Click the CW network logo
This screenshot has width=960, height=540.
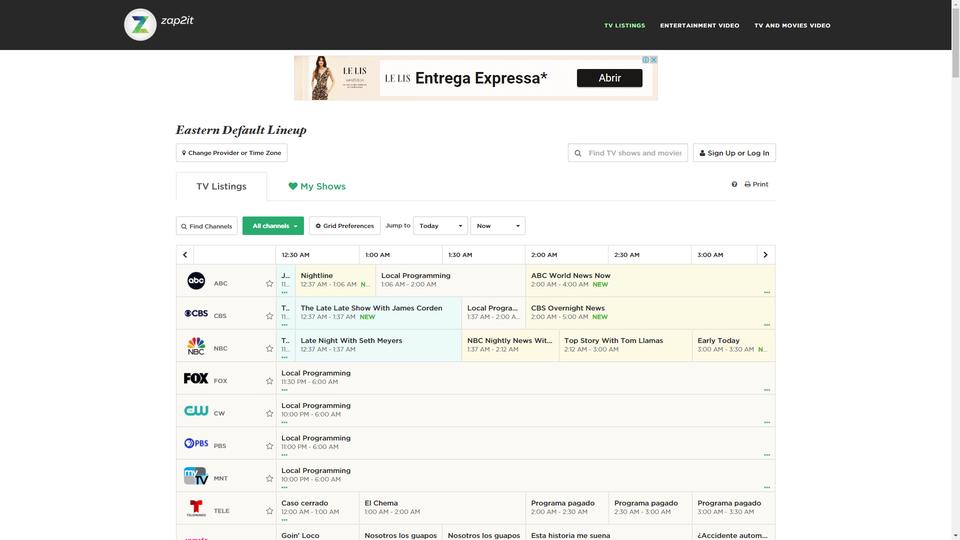coord(196,411)
